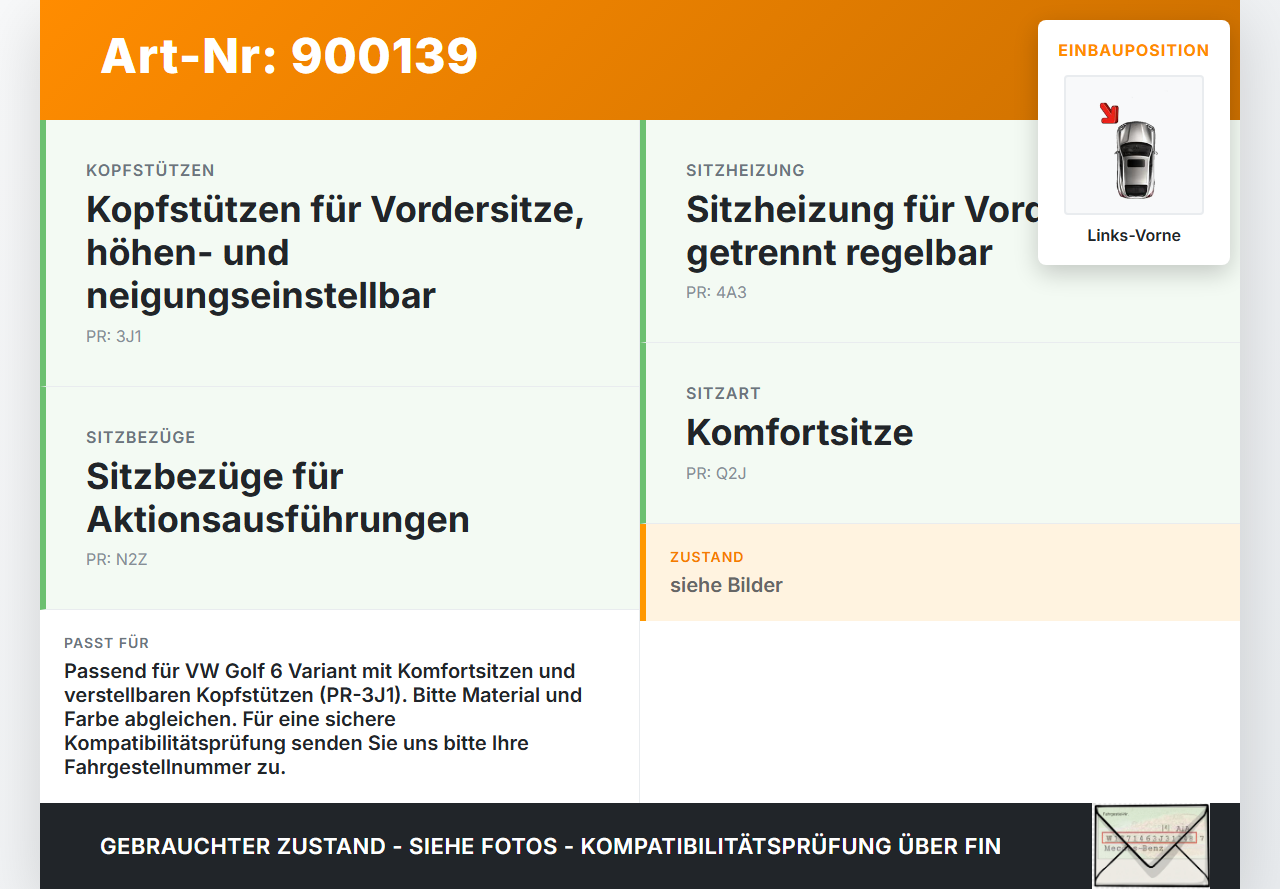Click the KOPFSTÜTZEN label

150,171
